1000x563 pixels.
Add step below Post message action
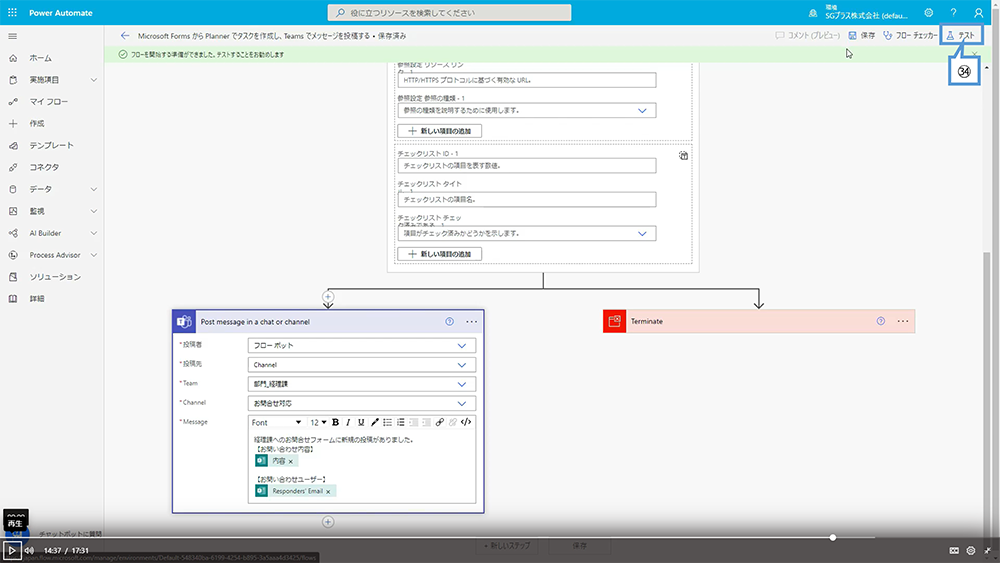(328, 522)
